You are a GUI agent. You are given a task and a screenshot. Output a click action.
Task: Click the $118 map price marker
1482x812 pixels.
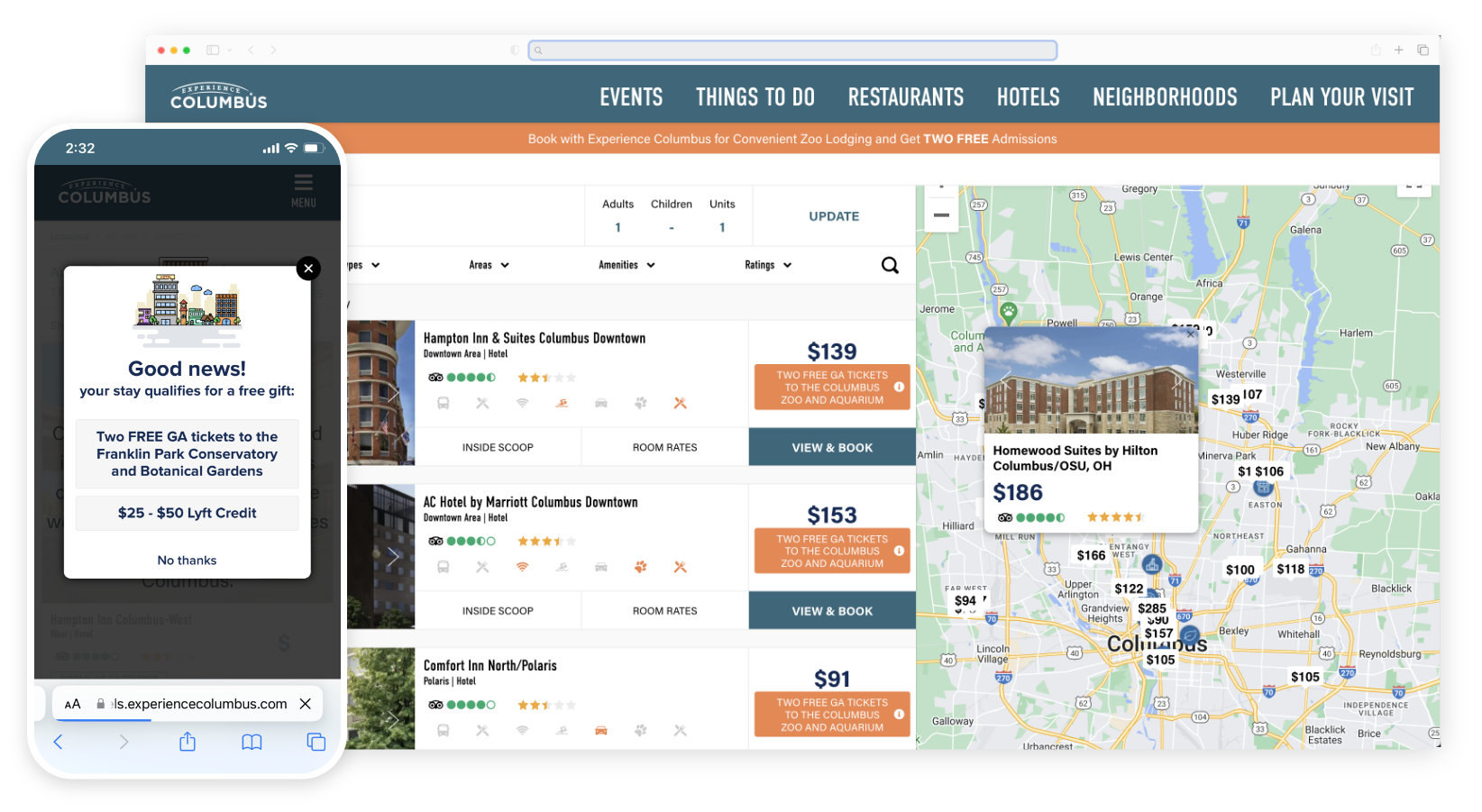1291,569
